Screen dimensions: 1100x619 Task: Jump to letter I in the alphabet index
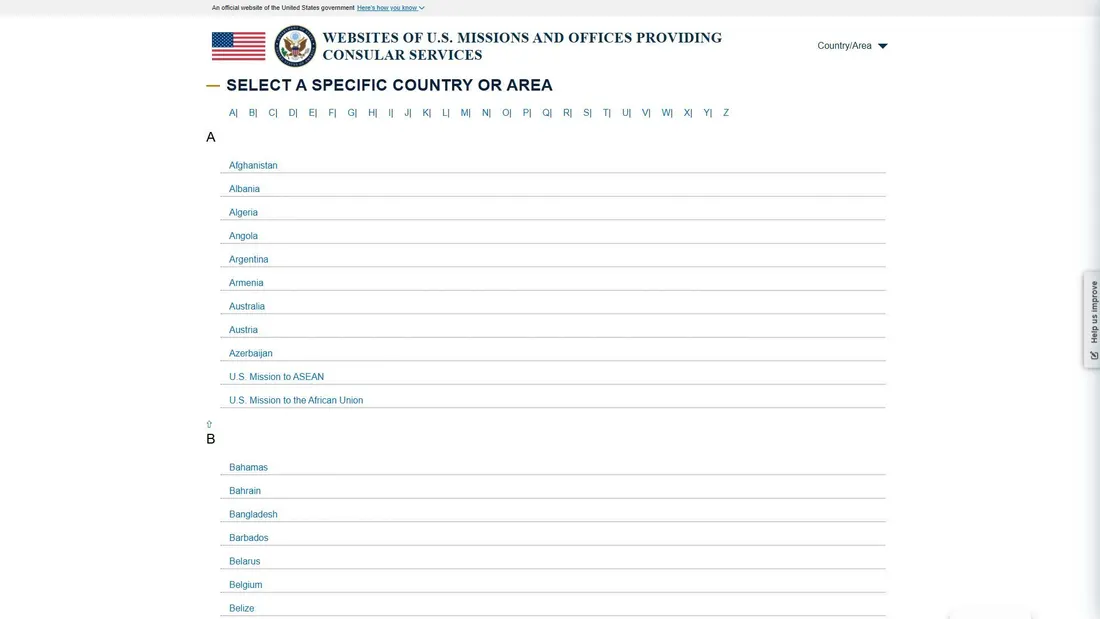(x=391, y=112)
